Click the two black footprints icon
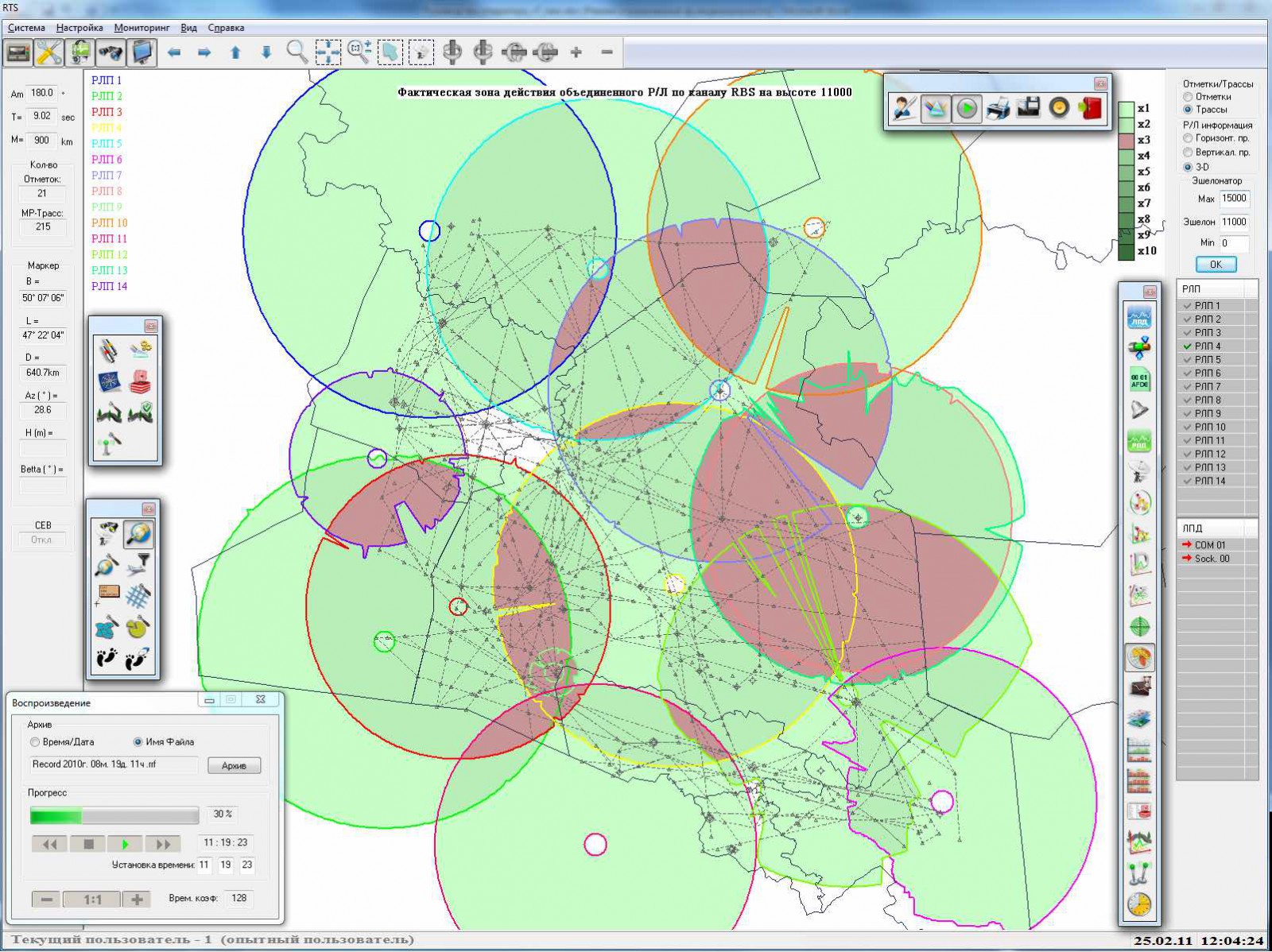Screen dimensions: 1272x952 (107, 659)
